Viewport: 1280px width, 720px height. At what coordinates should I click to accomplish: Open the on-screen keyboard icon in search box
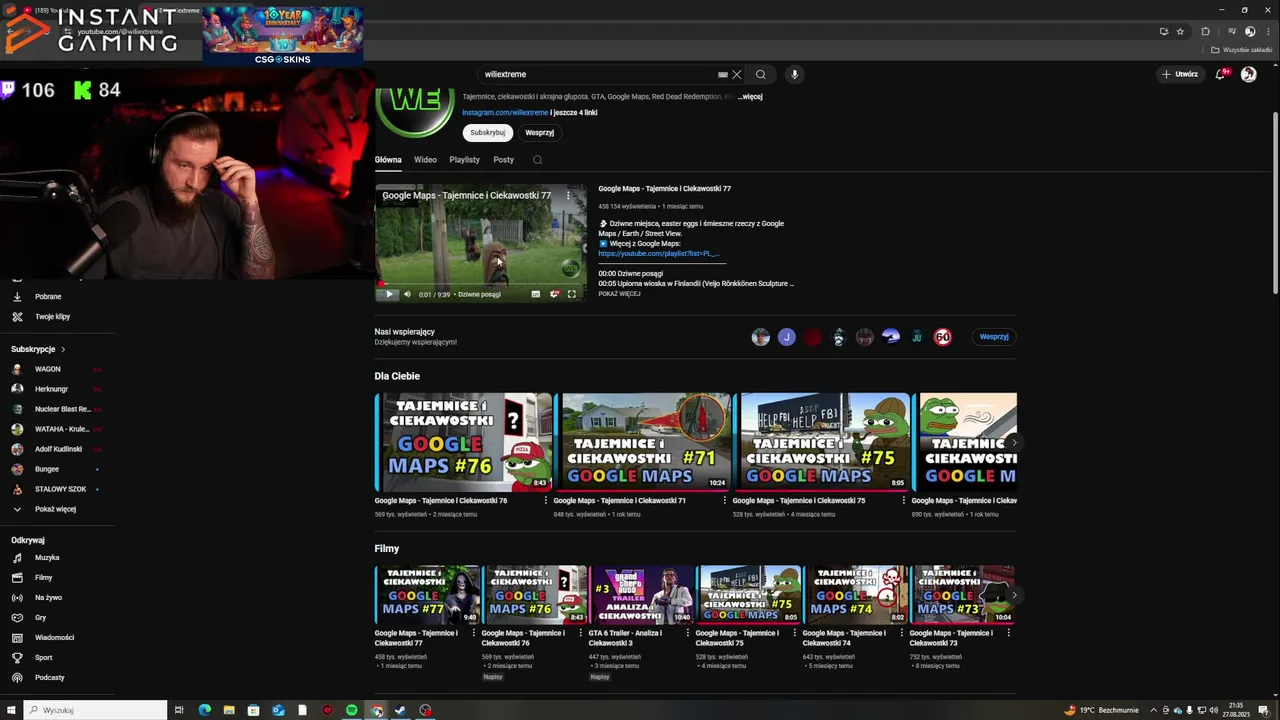point(723,74)
